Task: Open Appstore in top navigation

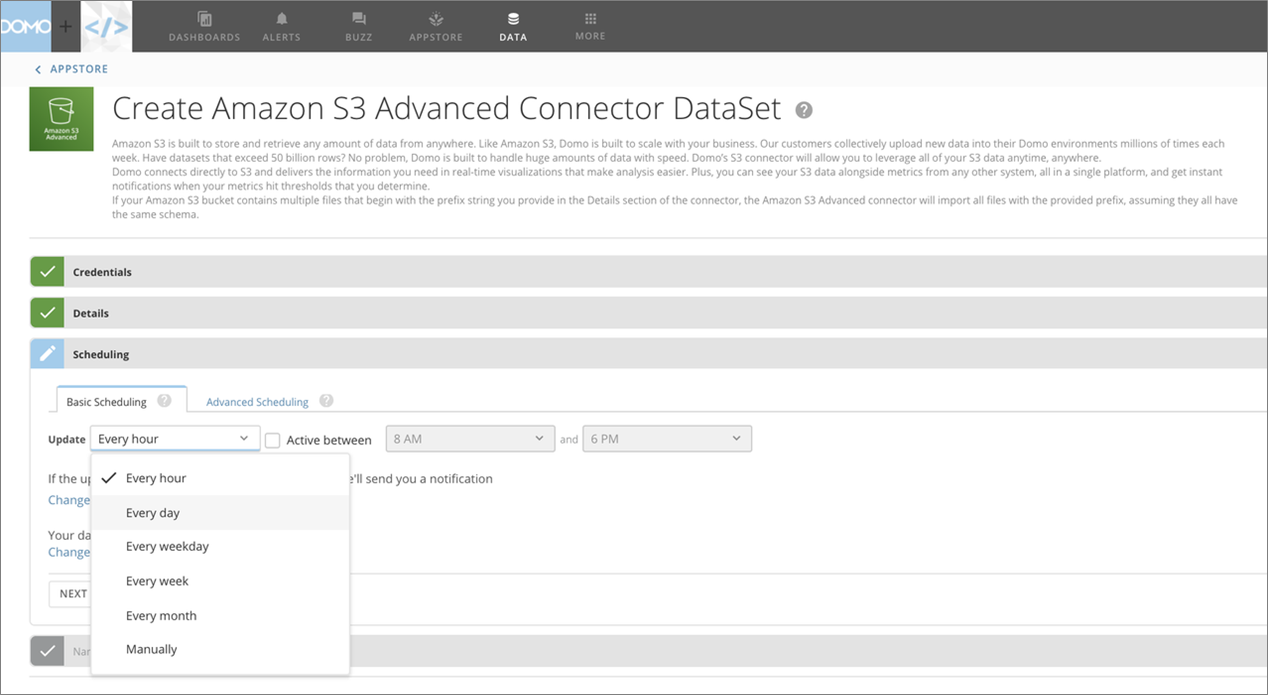Action: [436, 27]
